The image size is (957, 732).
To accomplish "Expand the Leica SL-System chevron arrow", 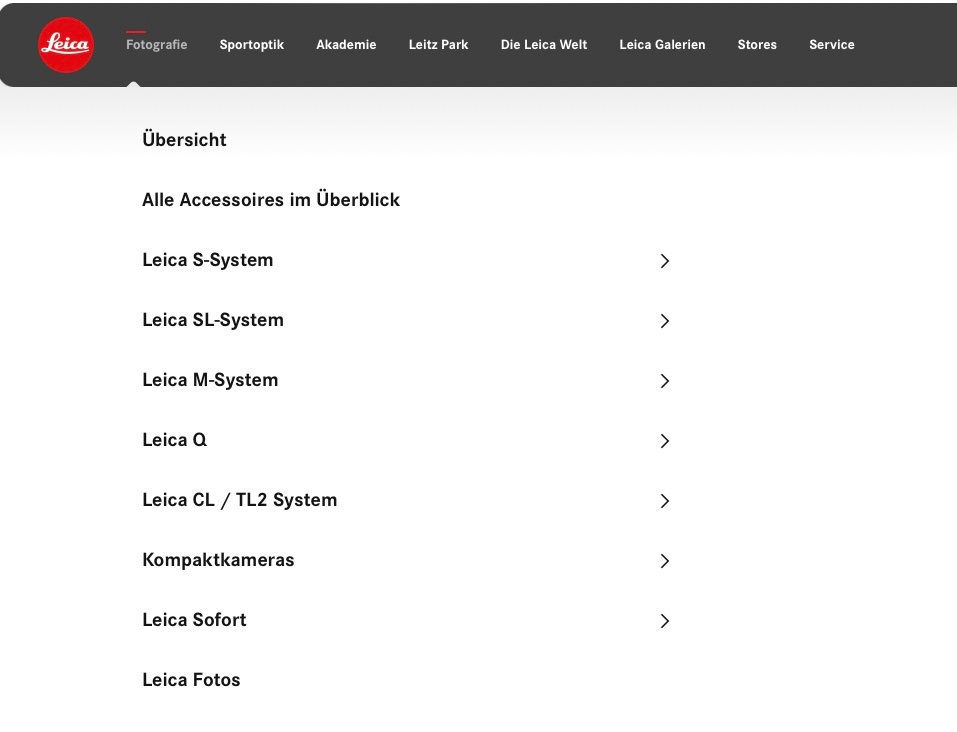I will click(x=664, y=321).
